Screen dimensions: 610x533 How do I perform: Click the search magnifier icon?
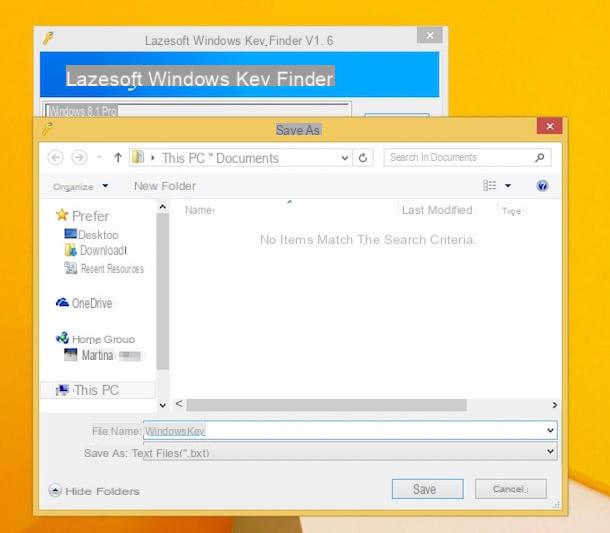(x=540, y=157)
